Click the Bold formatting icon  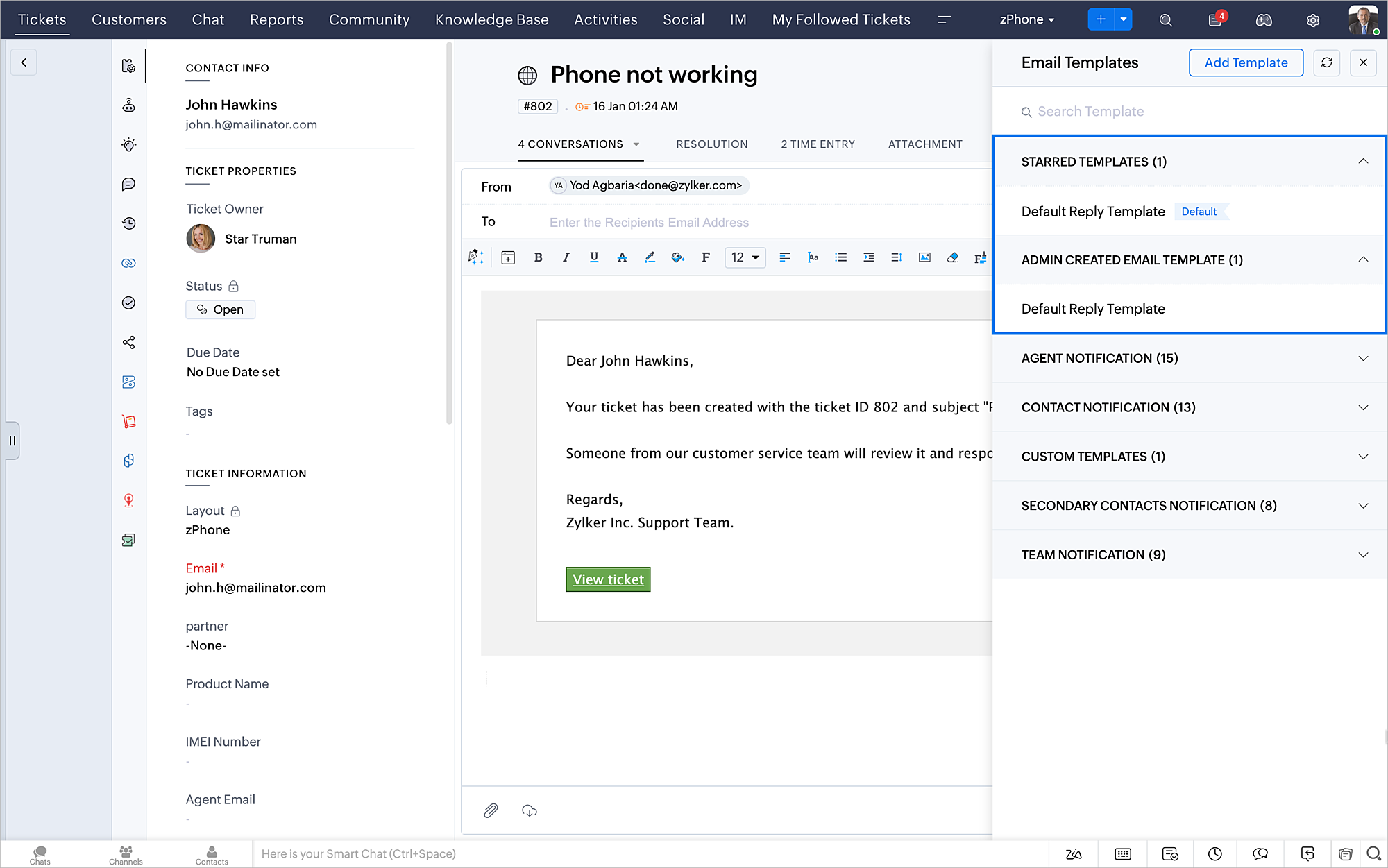(538, 257)
